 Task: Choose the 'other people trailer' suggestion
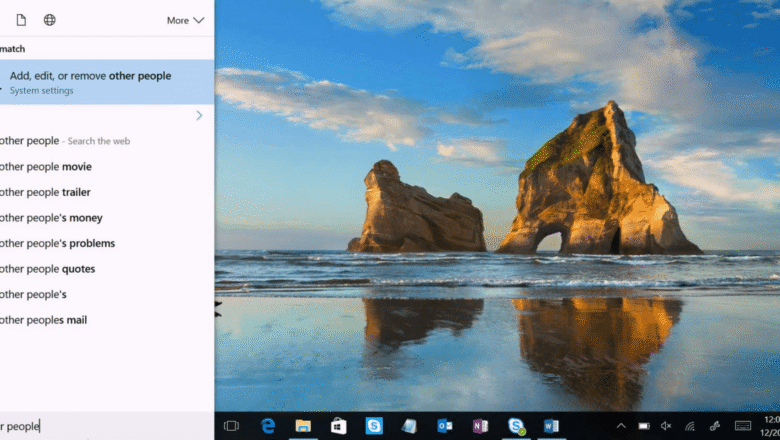pyautogui.click(x=45, y=192)
